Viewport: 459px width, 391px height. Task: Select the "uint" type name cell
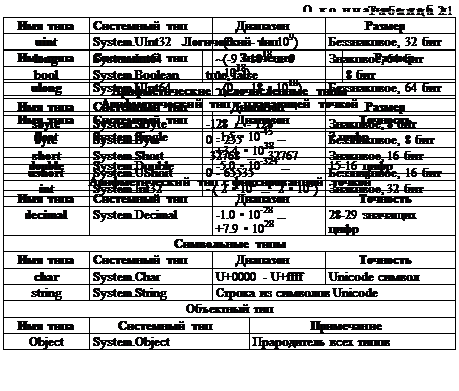coord(46,42)
